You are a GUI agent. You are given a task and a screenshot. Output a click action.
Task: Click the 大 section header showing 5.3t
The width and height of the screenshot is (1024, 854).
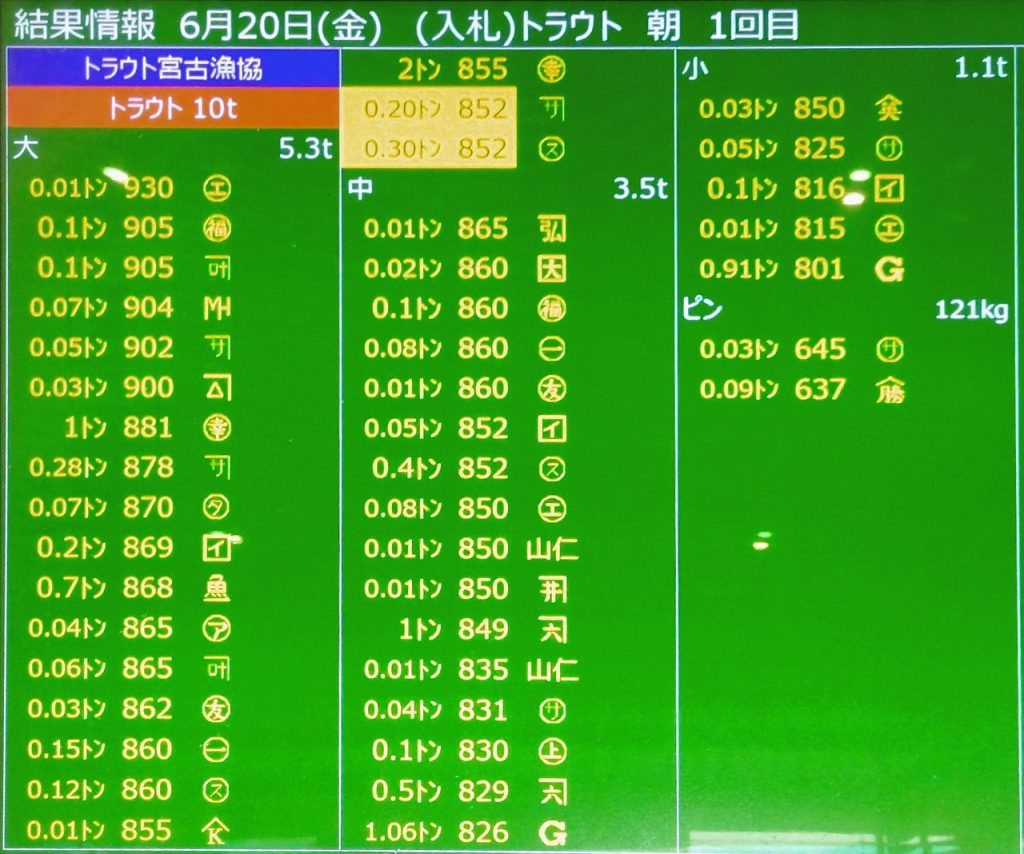coord(170,149)
